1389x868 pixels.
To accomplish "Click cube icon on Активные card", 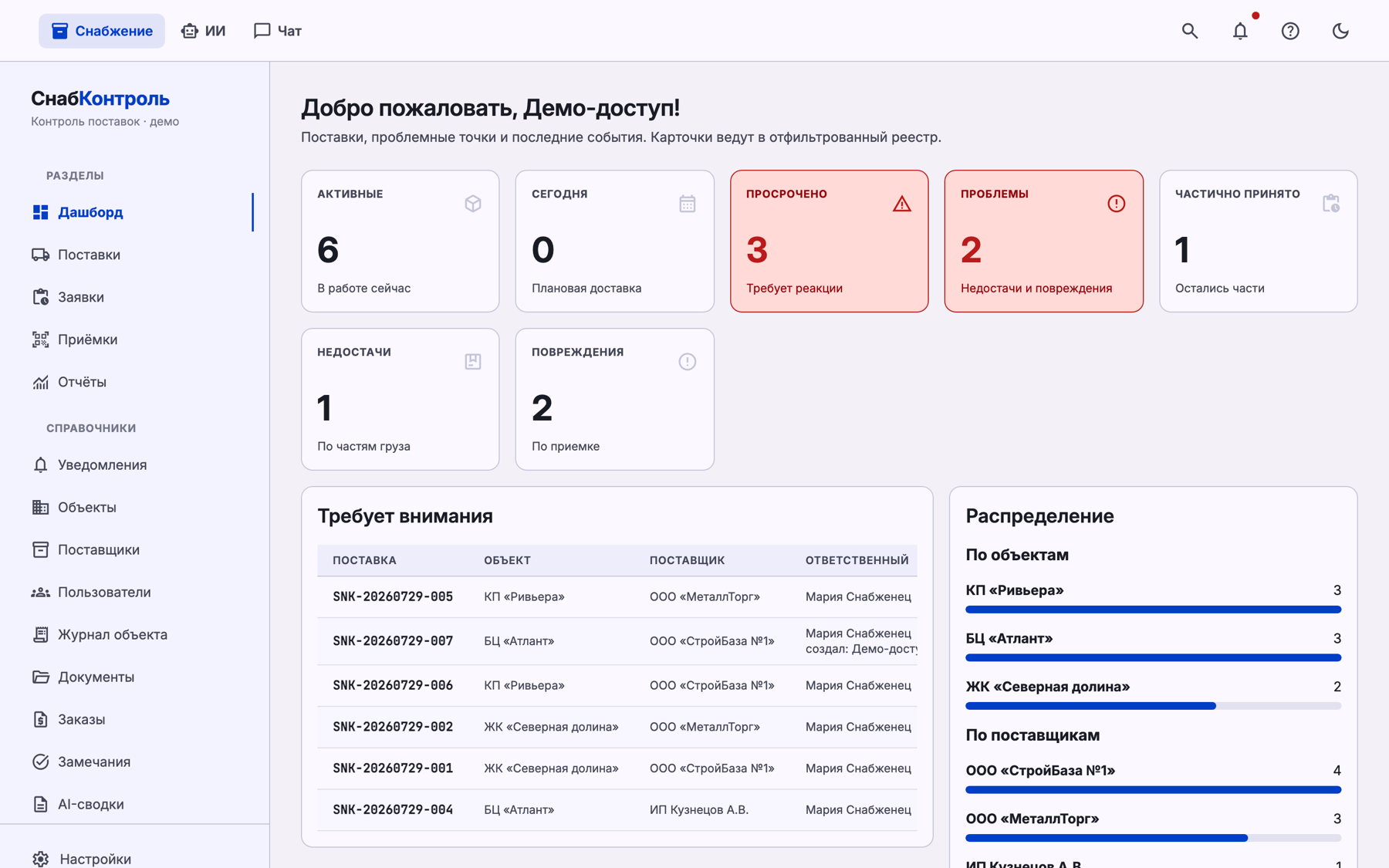I will pos(473,204).
